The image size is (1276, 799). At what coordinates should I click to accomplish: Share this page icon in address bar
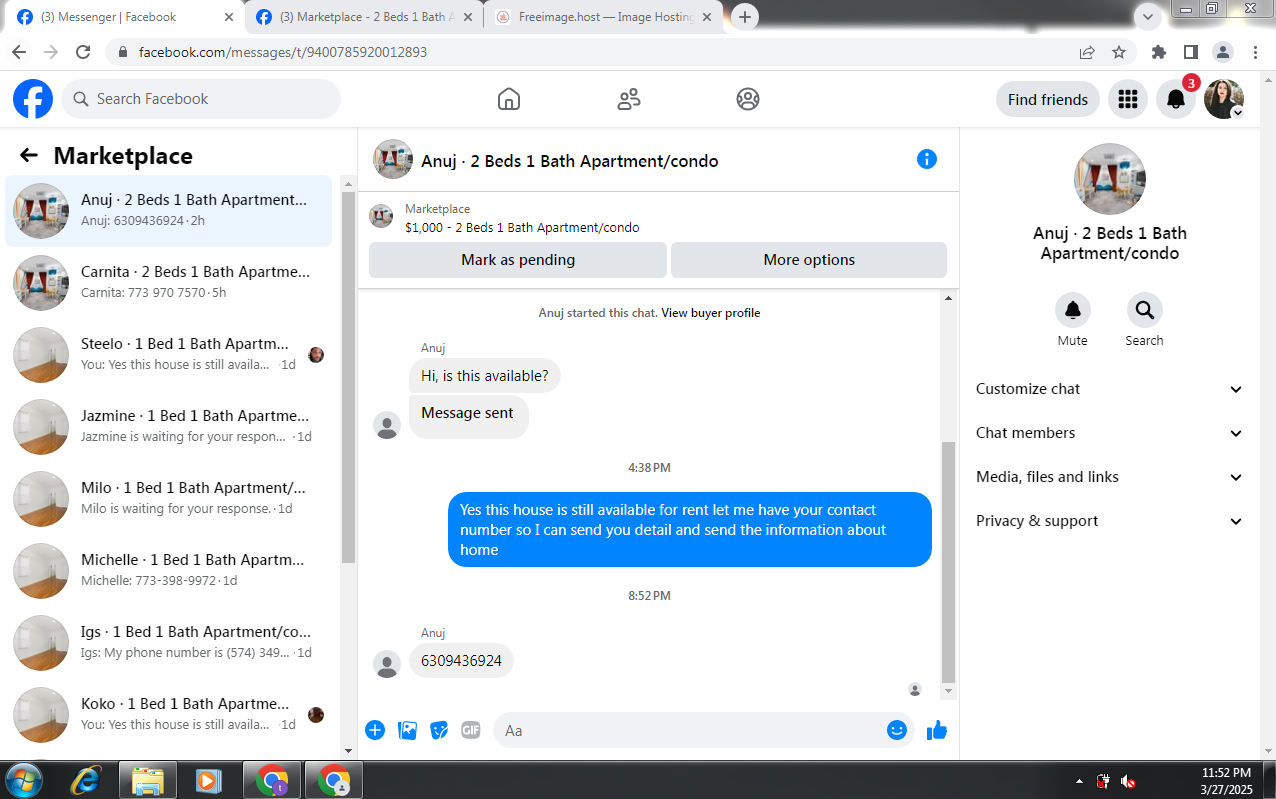pos(1087,52)
